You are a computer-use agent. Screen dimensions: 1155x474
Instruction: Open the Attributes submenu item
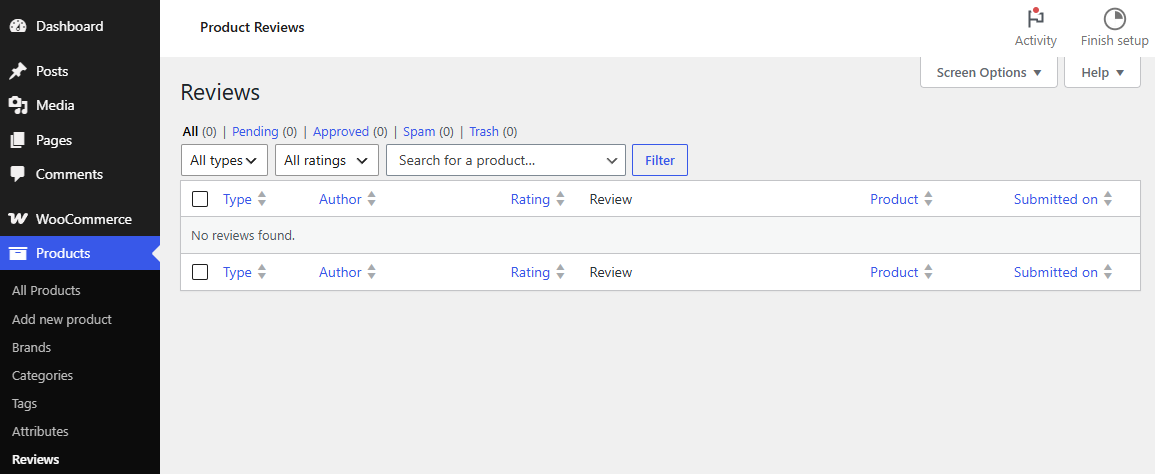pyautogui.click(x=40, y=431)
